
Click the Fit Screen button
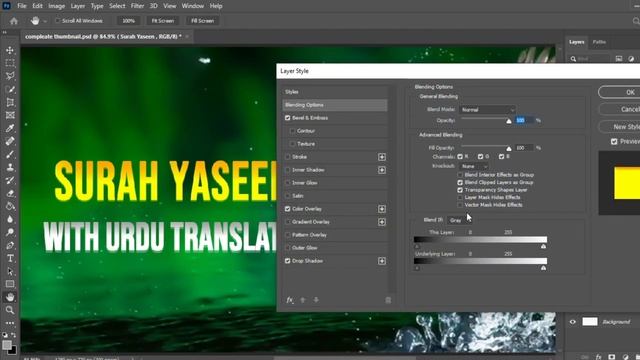[x=163, y=21]
